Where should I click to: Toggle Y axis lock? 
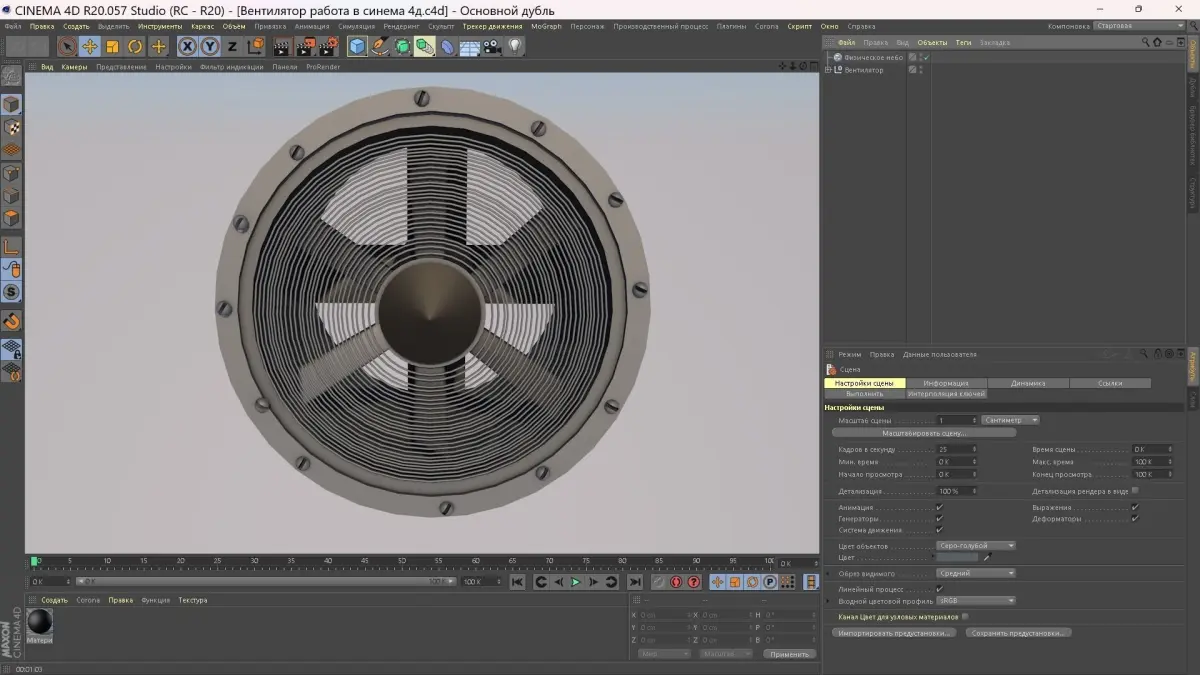point(210,46)
